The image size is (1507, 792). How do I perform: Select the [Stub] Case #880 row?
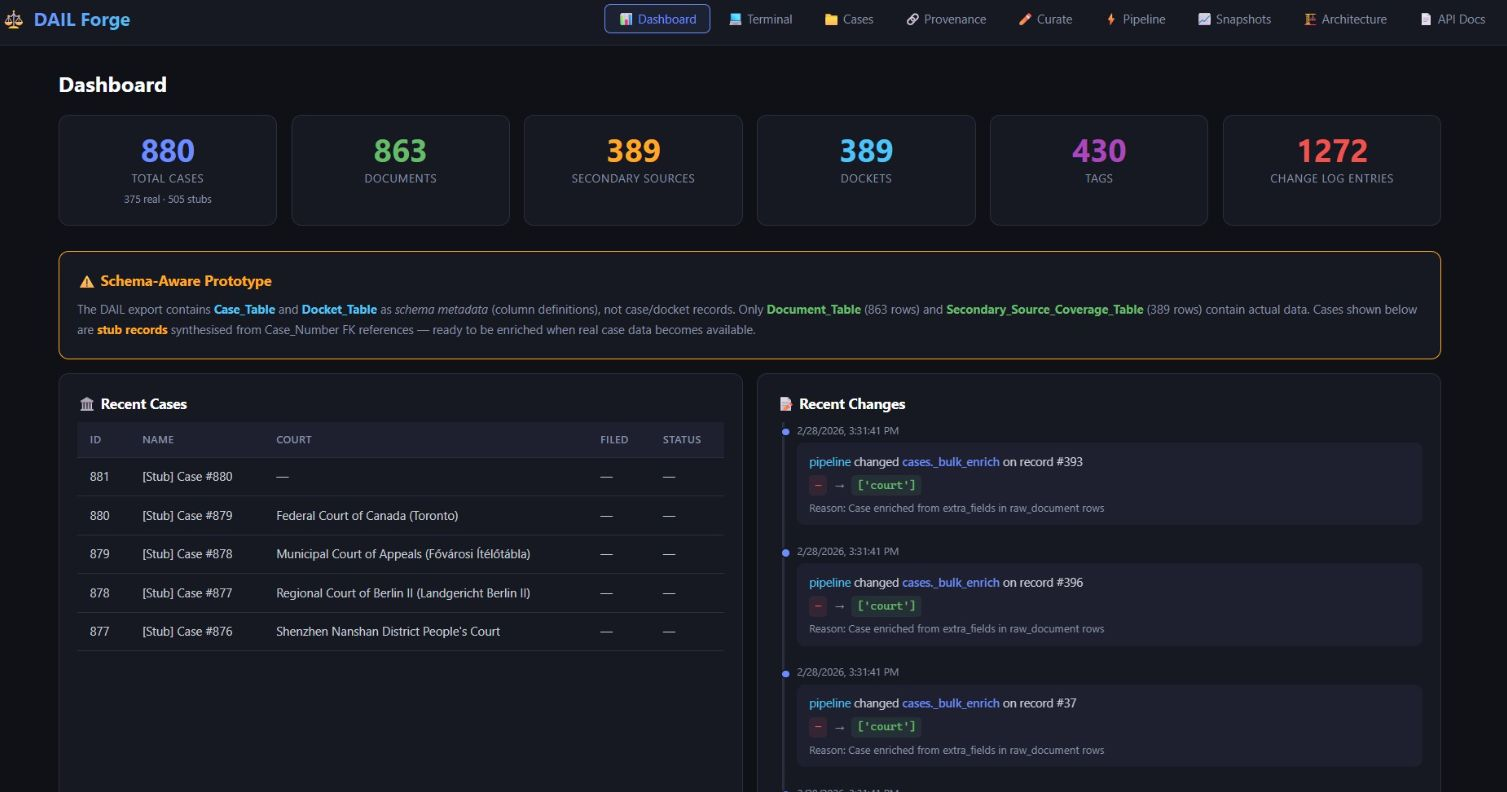coord(400,477)
